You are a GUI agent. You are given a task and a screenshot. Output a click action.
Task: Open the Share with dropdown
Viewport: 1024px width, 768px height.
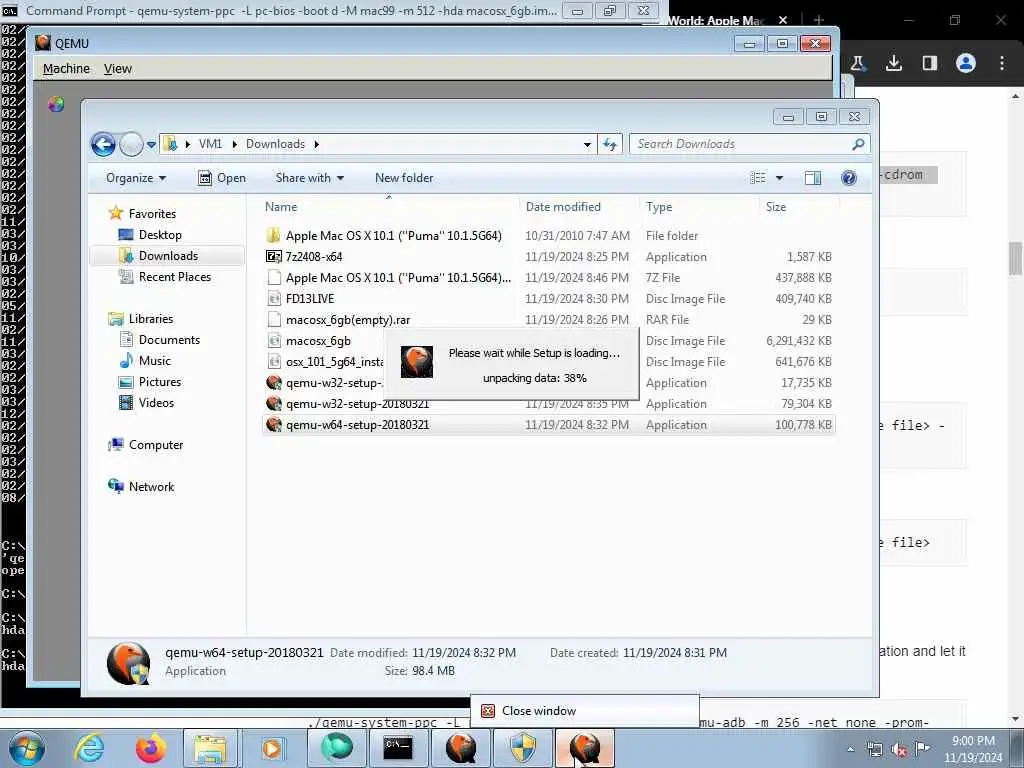[x=310, y=178]
